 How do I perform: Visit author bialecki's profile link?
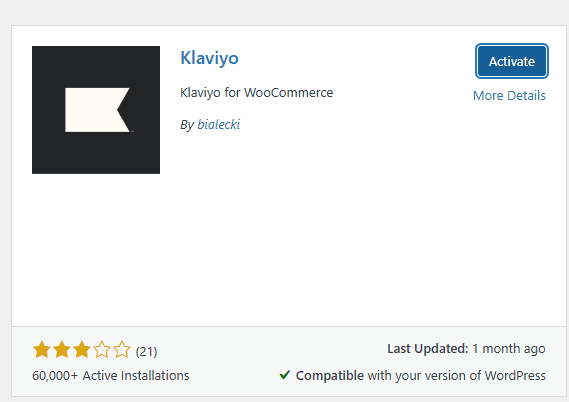218,124
